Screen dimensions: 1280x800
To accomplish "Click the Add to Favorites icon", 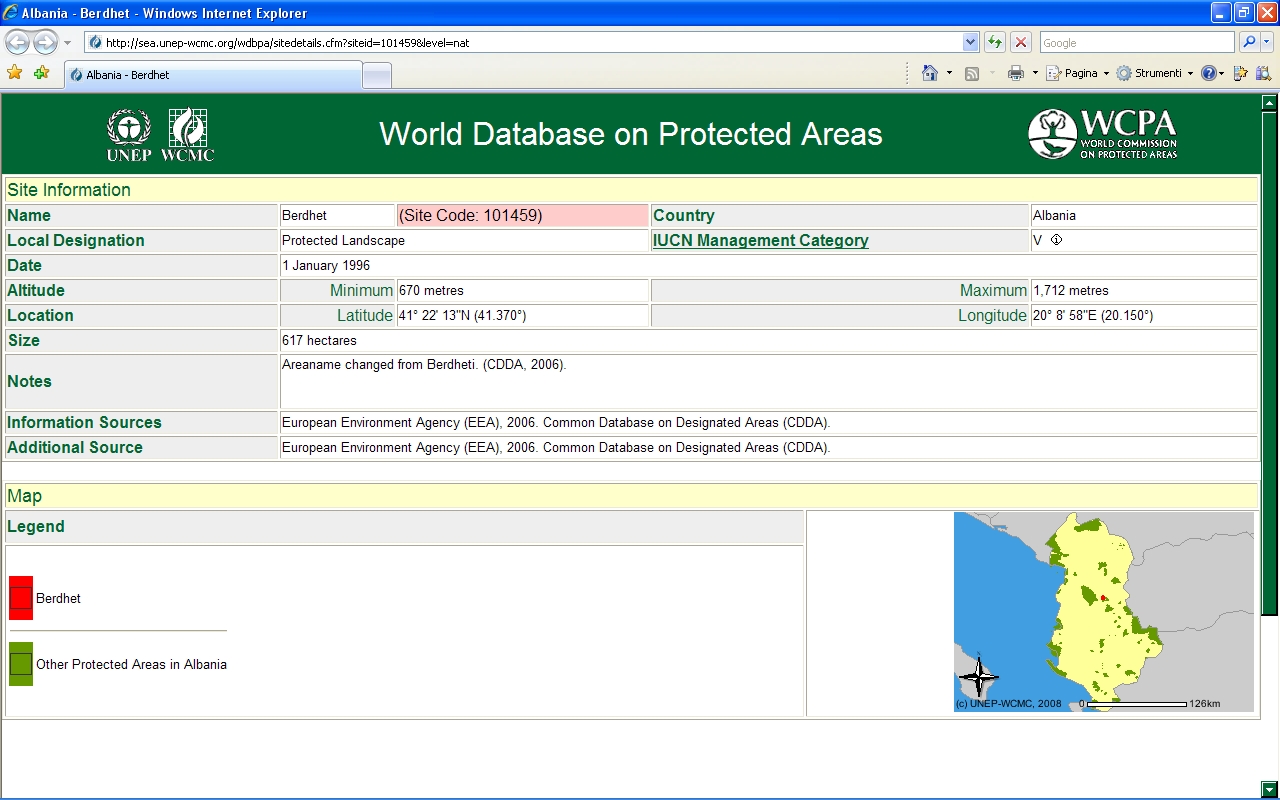I will [41, 73].
